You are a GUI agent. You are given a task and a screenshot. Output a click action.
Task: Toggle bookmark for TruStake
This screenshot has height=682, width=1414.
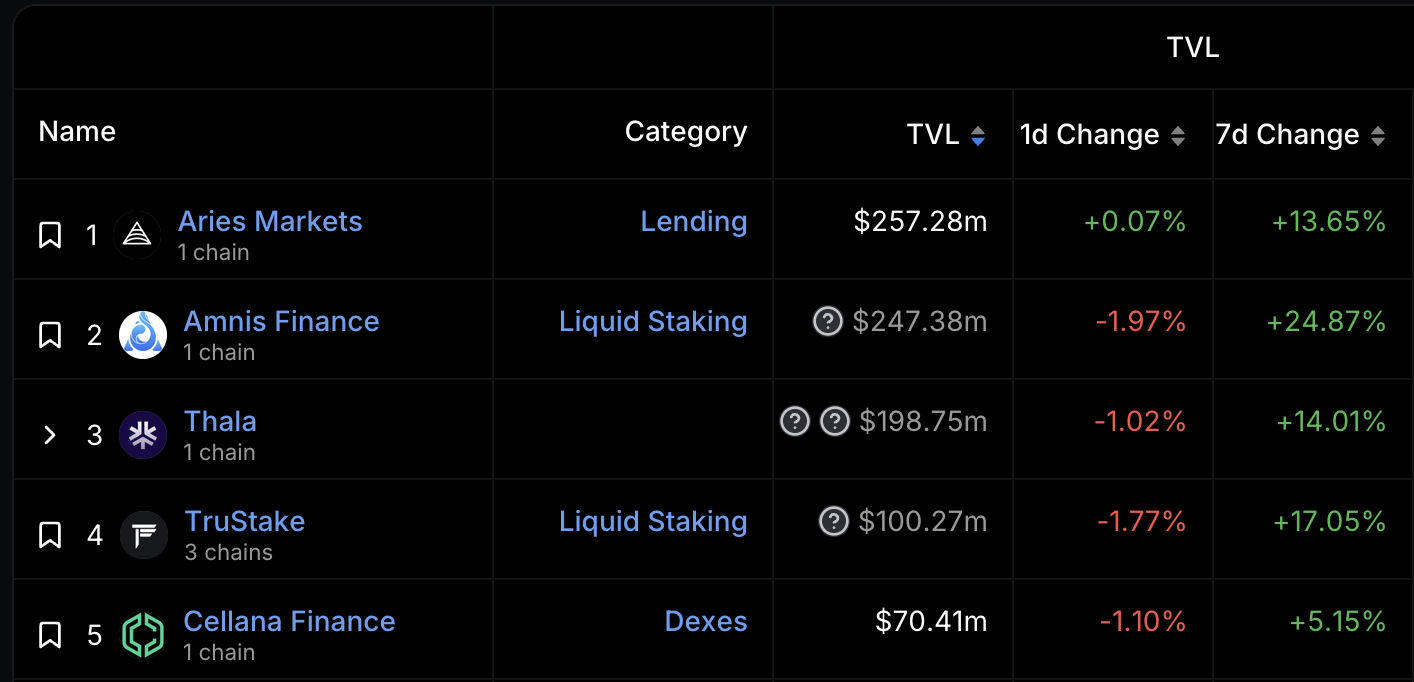point(50,535)
